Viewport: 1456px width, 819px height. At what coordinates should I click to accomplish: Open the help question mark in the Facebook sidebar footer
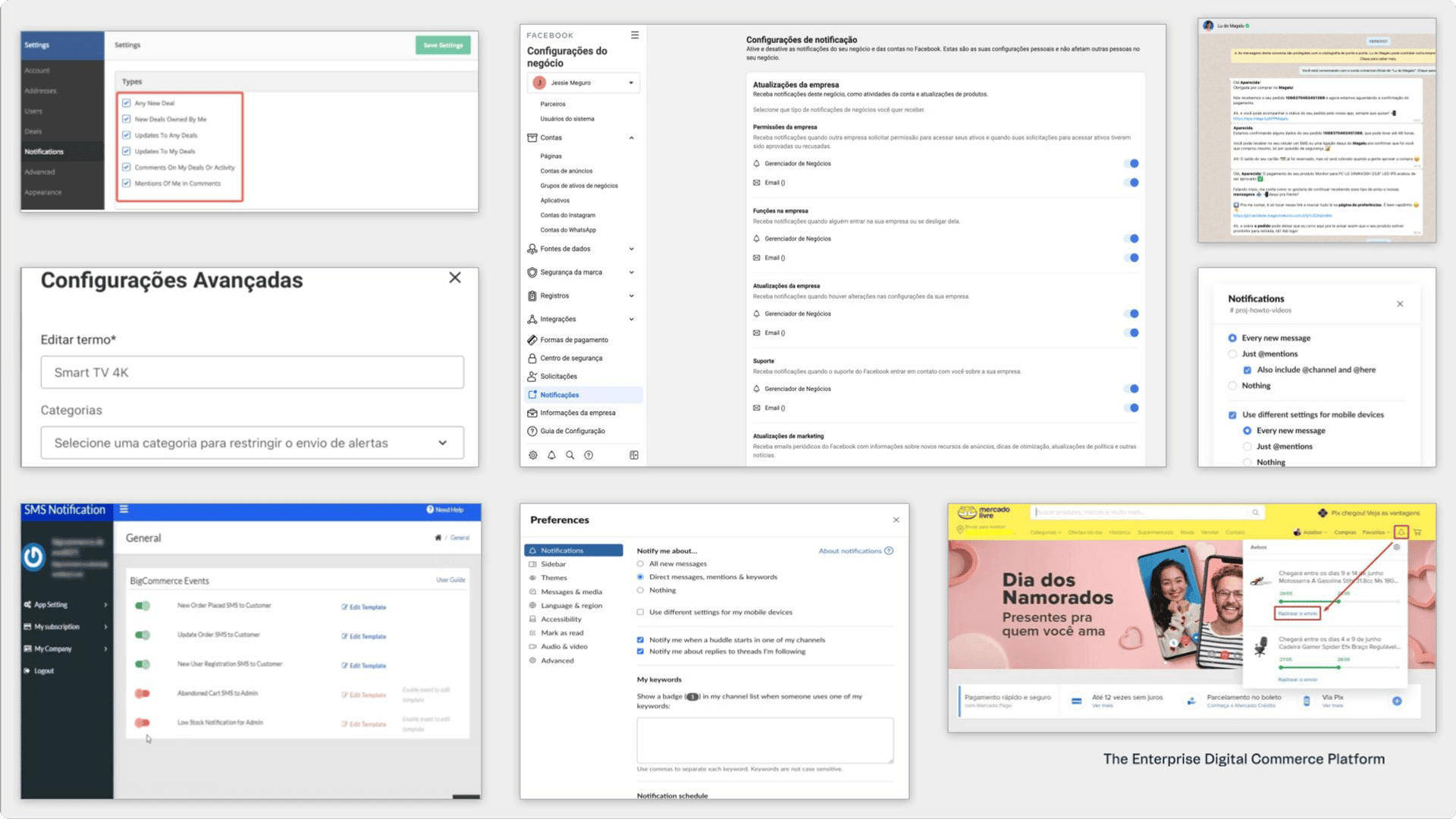588,455
